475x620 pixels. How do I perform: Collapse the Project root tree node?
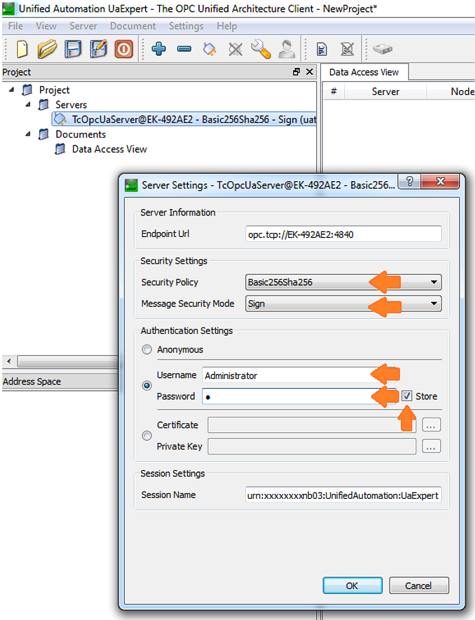(x=11, y=90)
